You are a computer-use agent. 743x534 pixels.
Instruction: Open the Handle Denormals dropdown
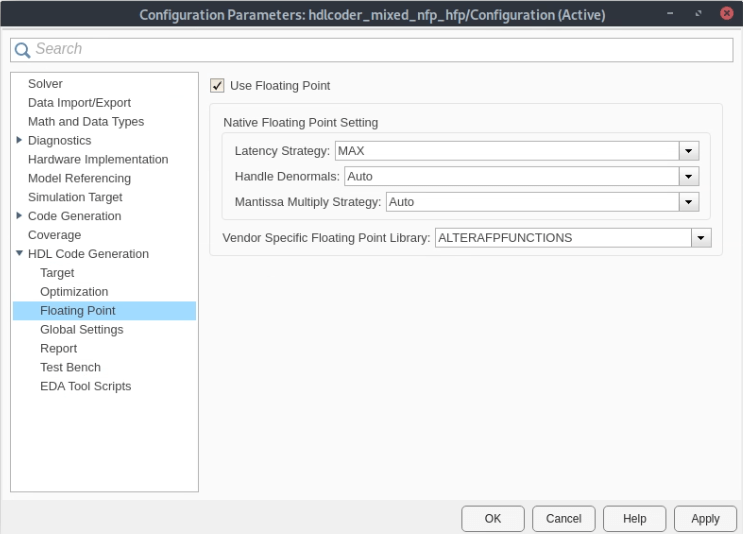pos(688,176)
